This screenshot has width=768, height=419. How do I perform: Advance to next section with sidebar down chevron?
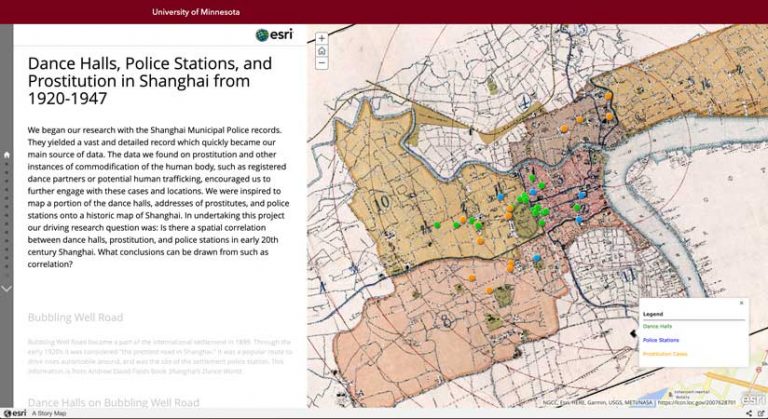6,289
